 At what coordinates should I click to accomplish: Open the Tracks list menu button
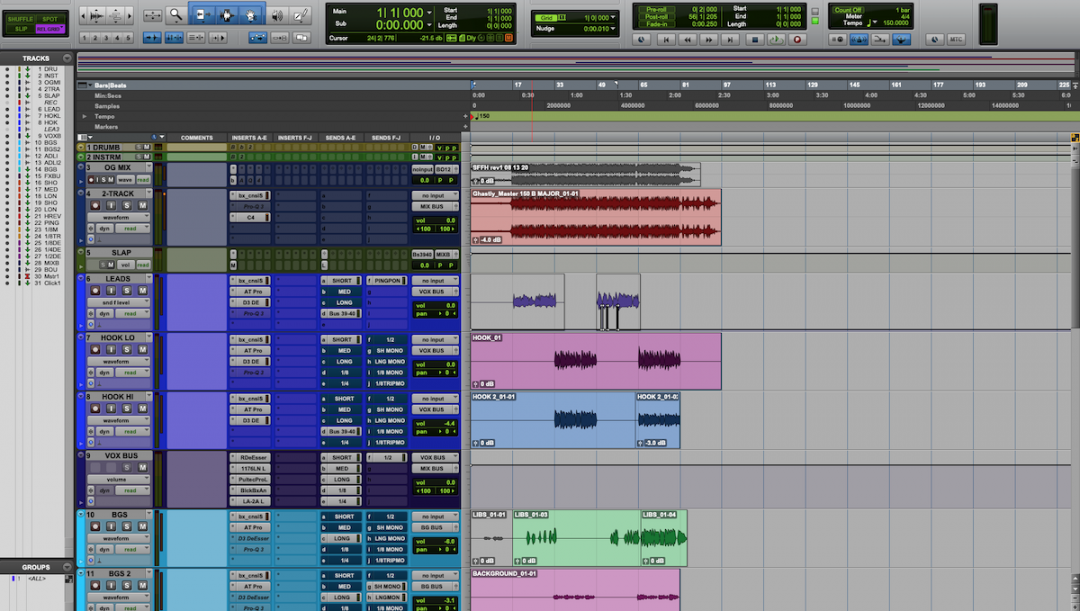67,58
